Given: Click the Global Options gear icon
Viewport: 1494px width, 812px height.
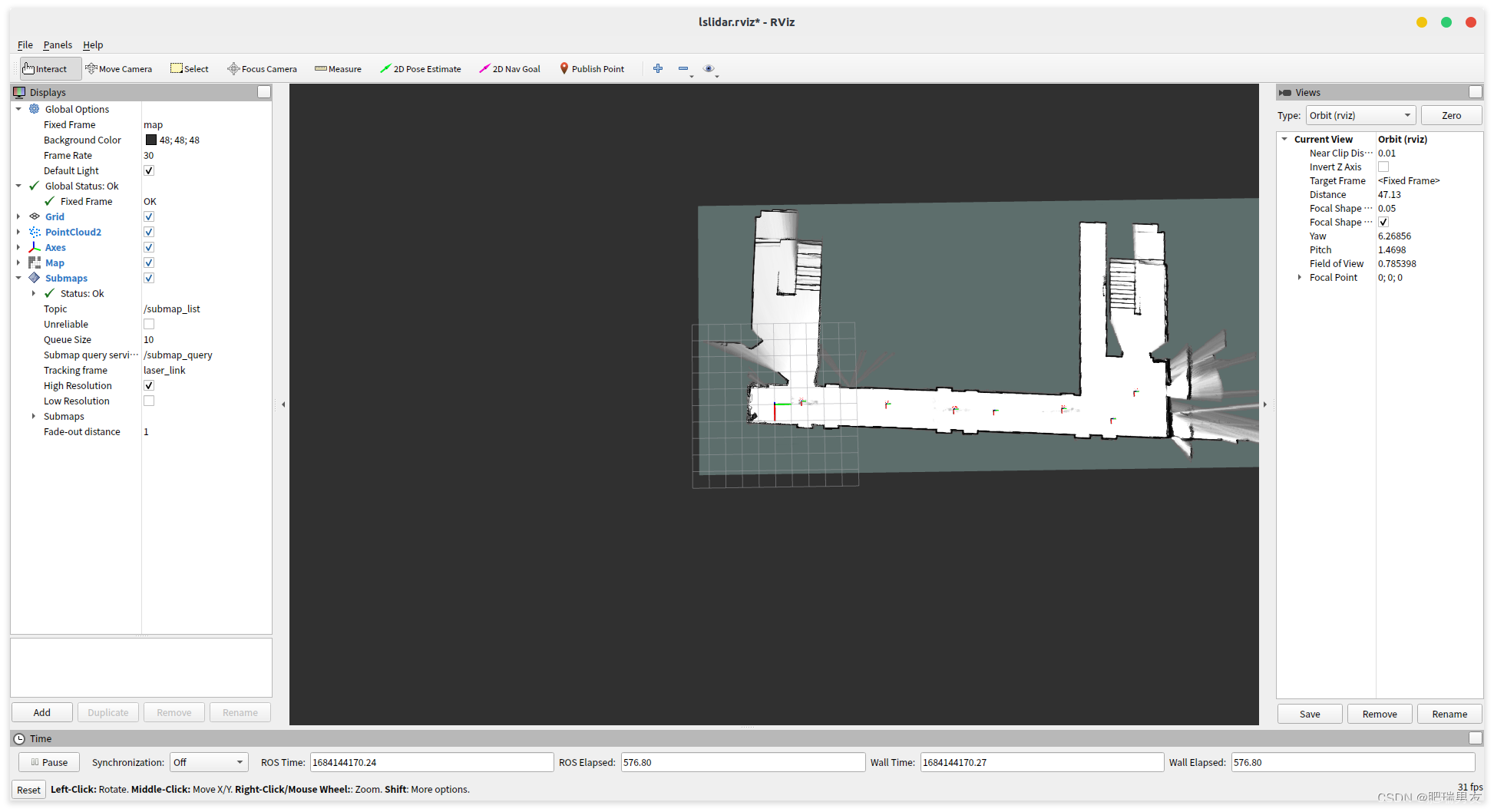Looking at the screenshot, I should tap(35, 109).
